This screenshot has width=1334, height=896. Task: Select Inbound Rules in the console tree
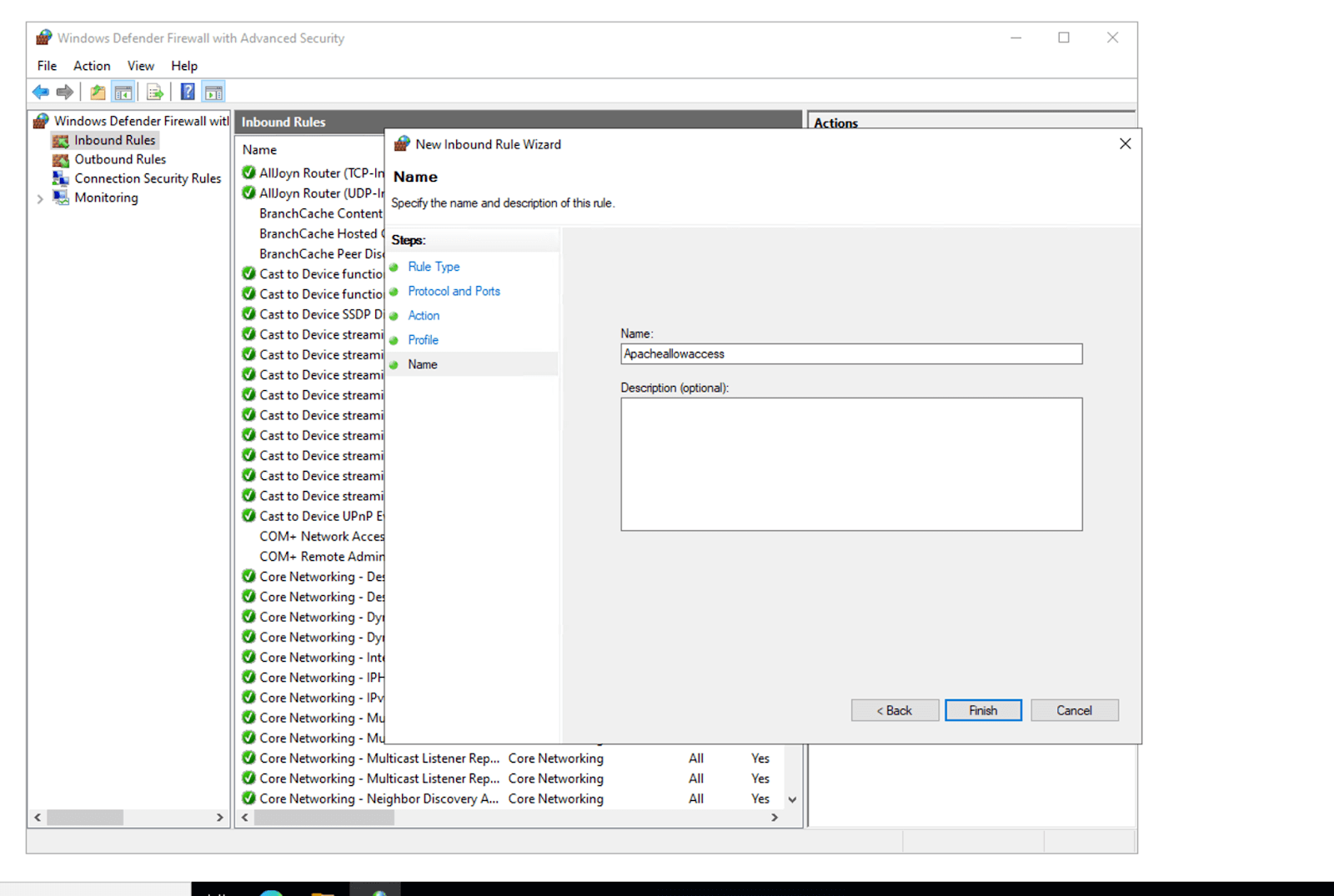click(114, 141)
